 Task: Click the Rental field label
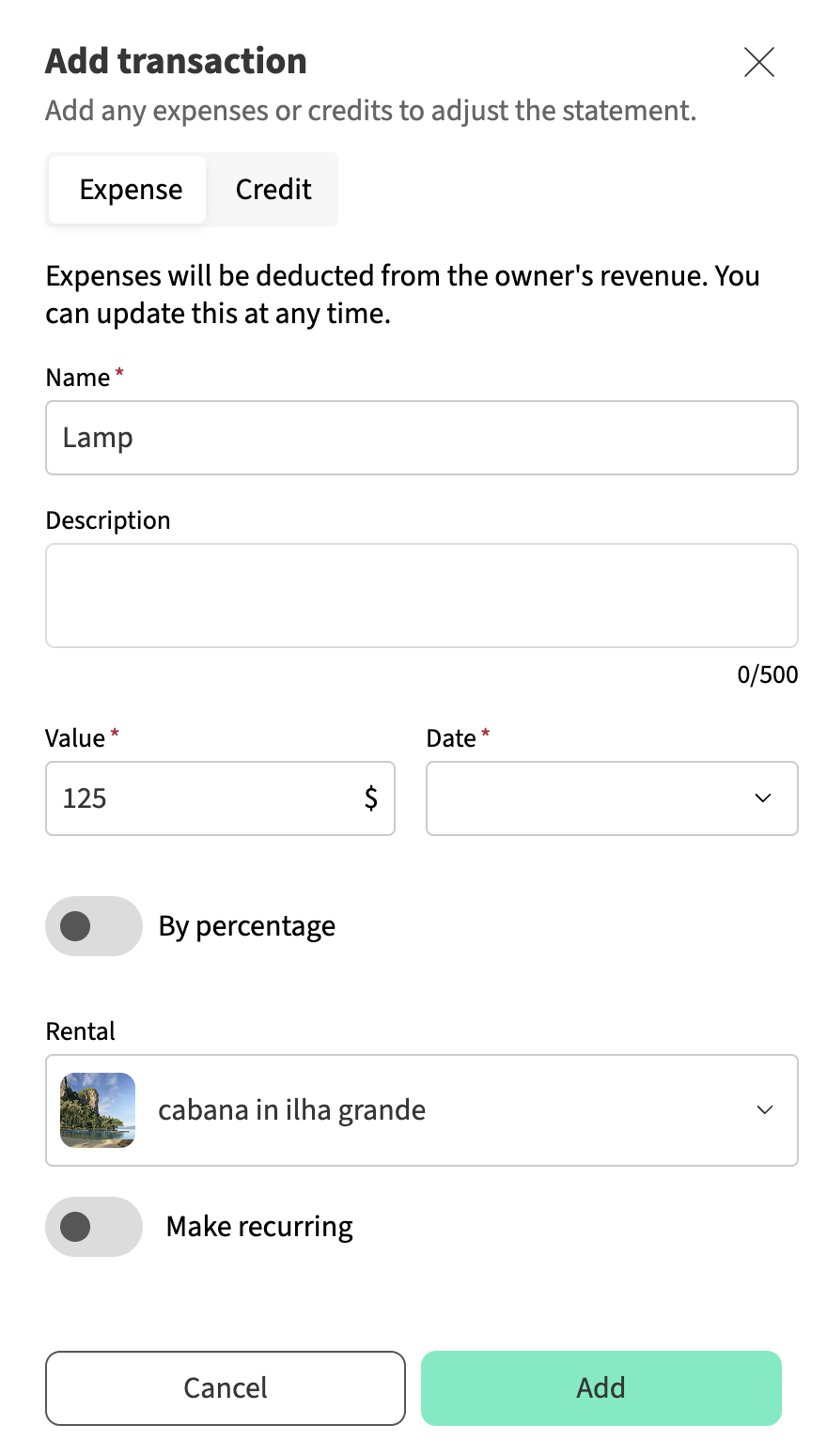[81, 1031]
